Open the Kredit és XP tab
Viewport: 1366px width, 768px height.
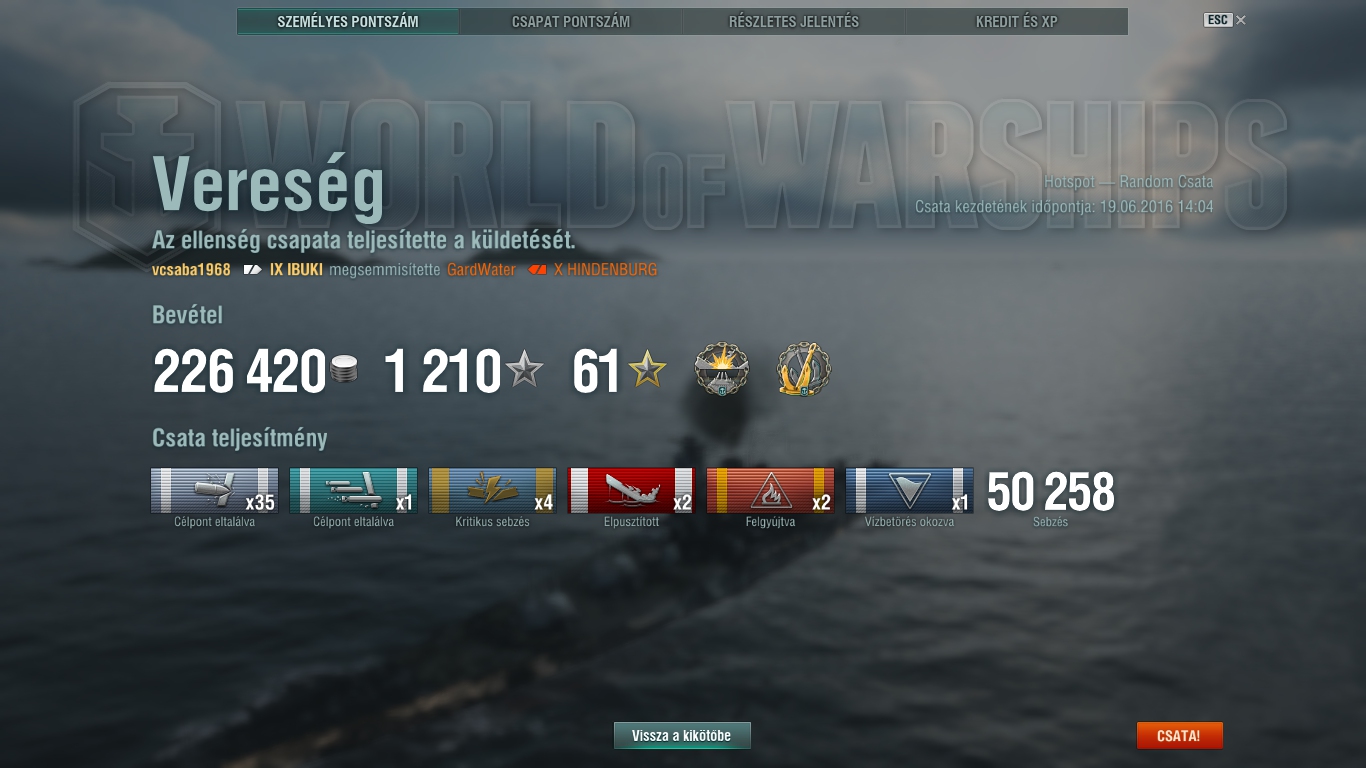click(1017, 21)
